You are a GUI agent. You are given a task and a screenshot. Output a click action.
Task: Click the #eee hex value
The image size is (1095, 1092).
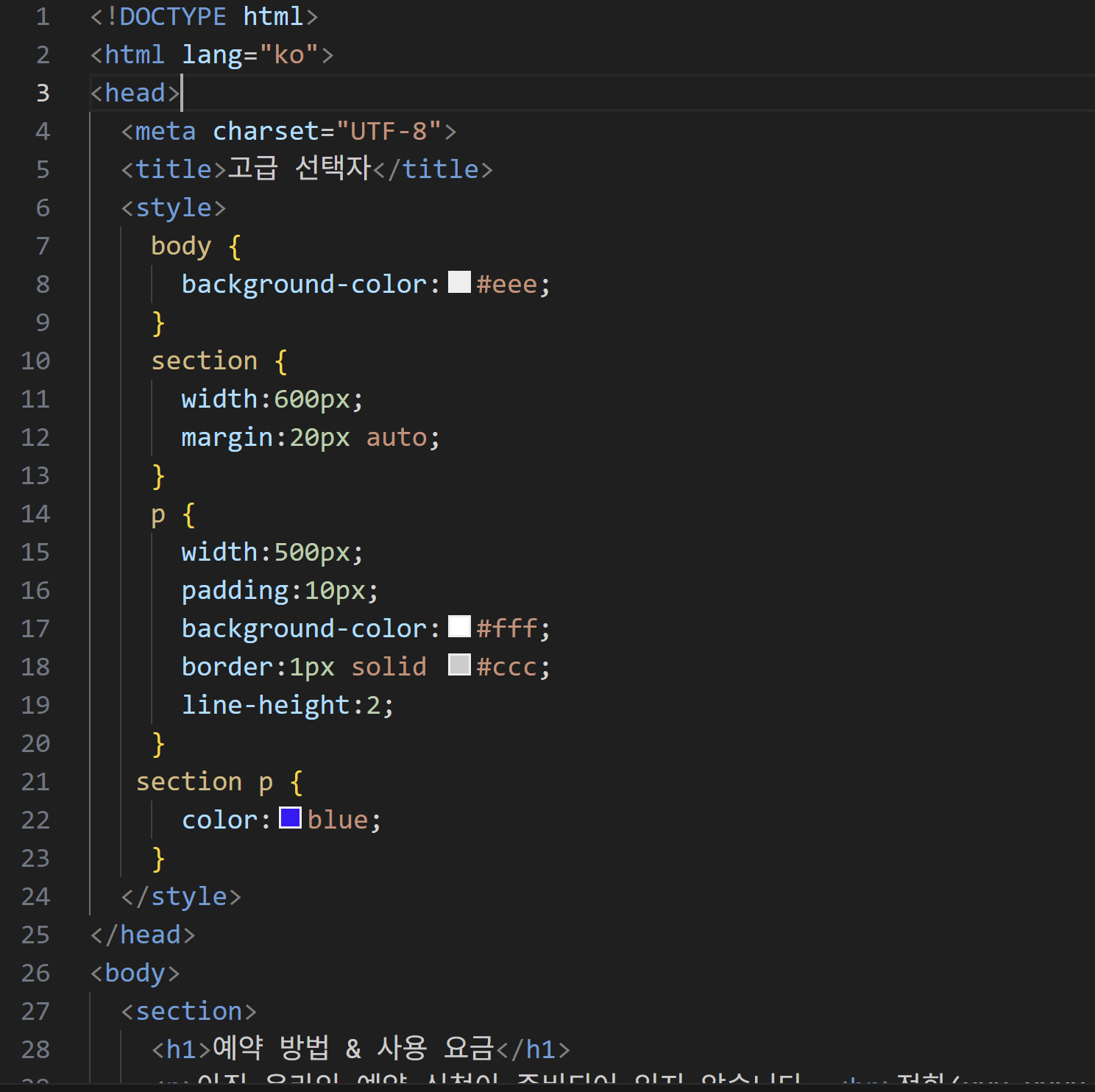(x=507, y=284)
